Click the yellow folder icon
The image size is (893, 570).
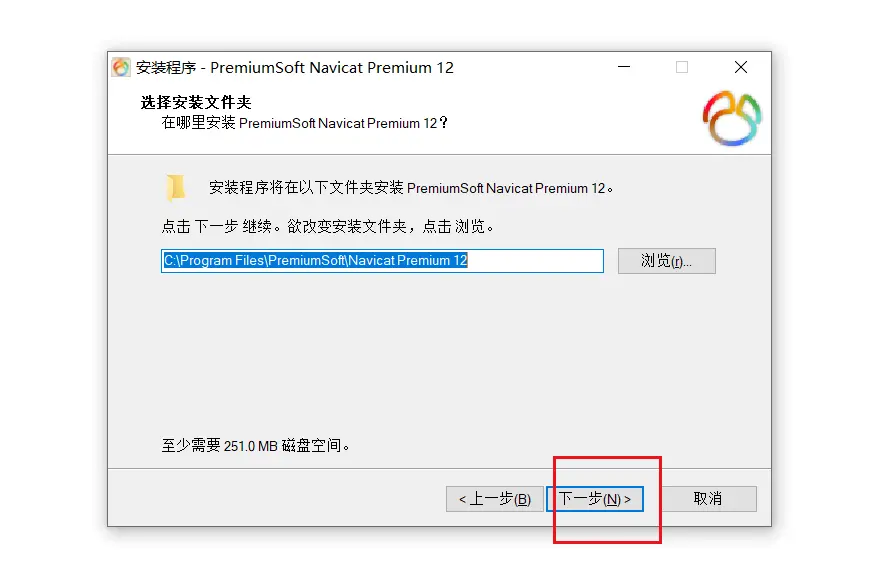coord(175,188)
